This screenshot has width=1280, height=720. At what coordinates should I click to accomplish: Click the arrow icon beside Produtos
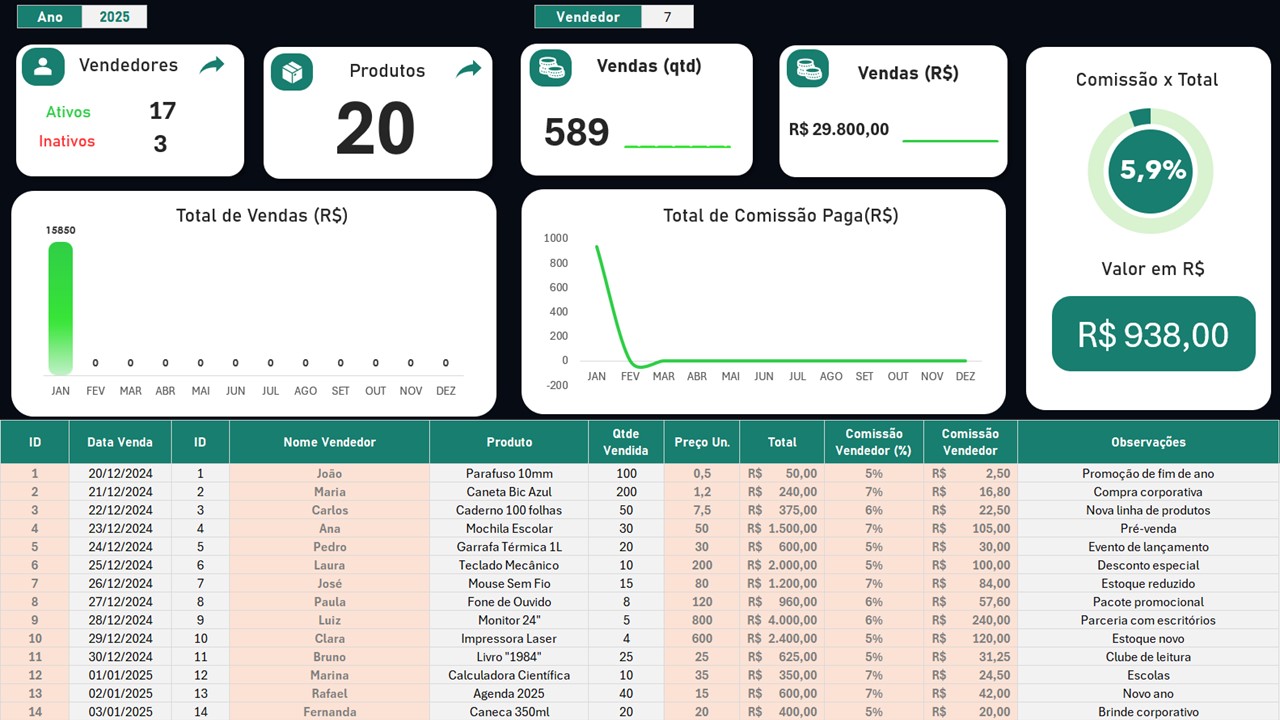point(468,70)
